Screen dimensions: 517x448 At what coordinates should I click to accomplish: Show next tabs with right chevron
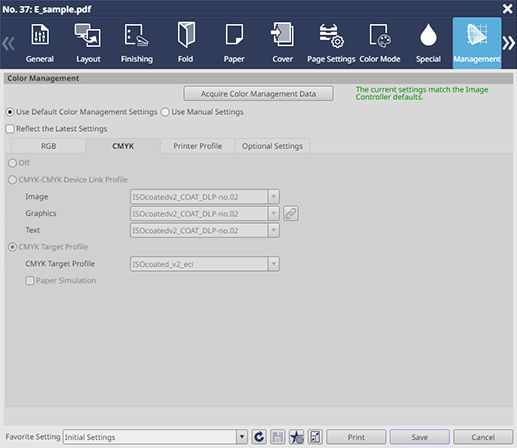pos(509,43)
